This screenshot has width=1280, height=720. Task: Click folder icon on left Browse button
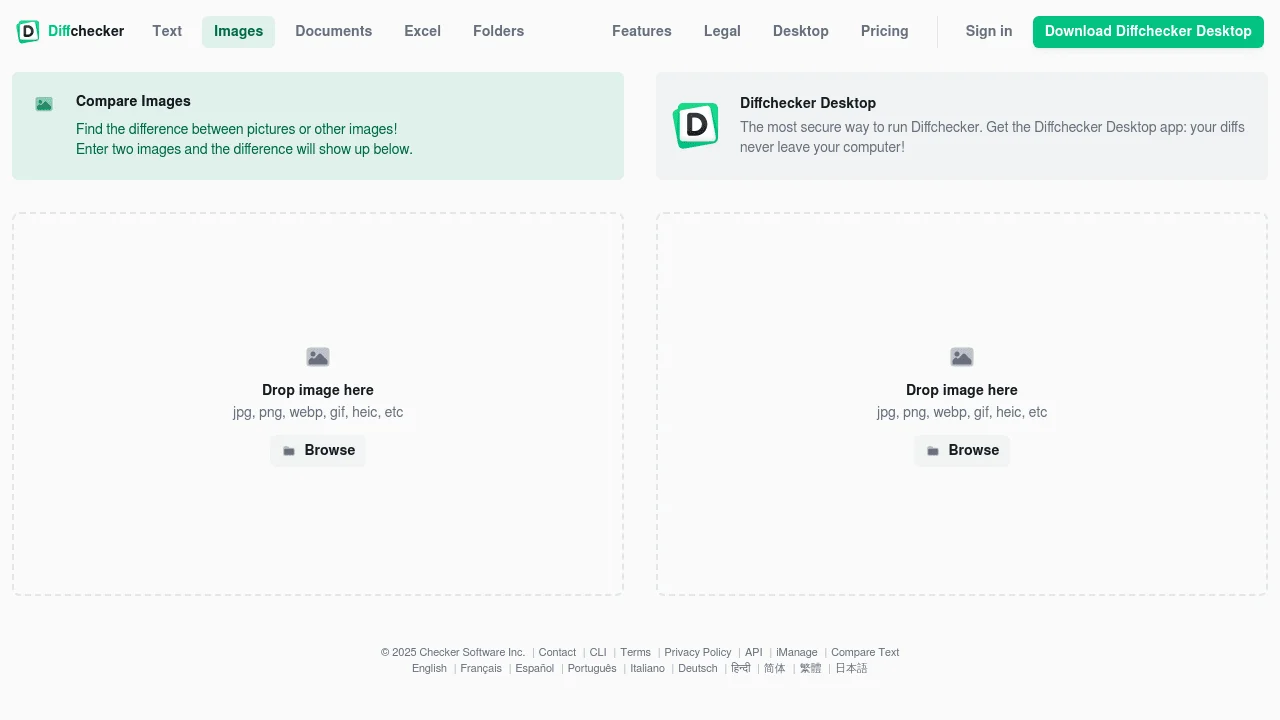289,451
